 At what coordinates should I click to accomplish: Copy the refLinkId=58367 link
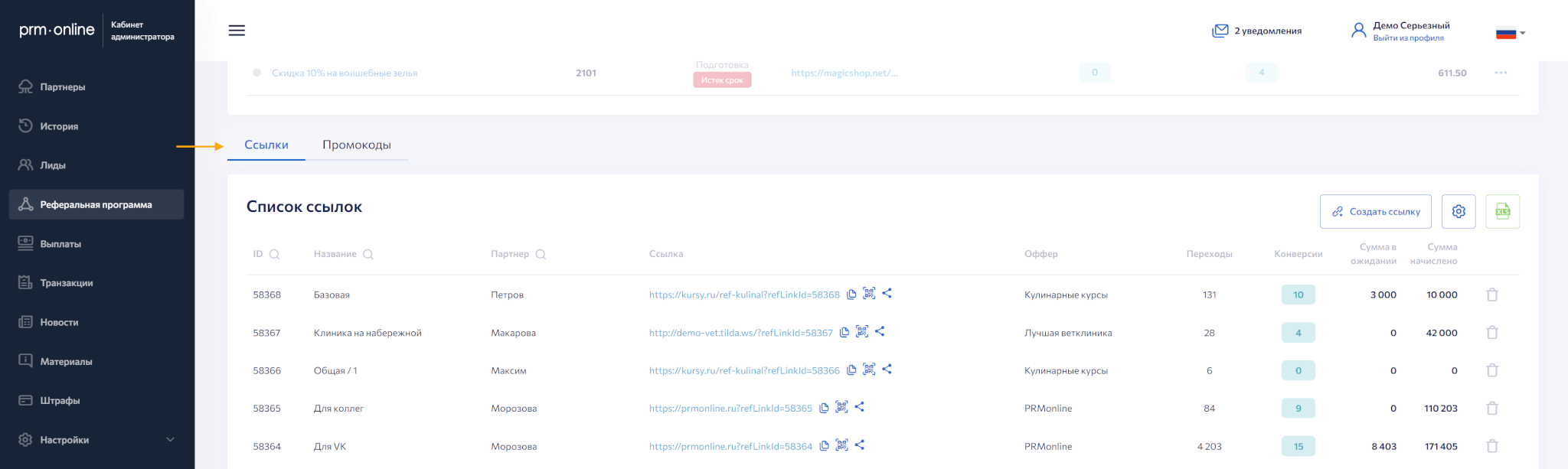[x=844, y=332]
